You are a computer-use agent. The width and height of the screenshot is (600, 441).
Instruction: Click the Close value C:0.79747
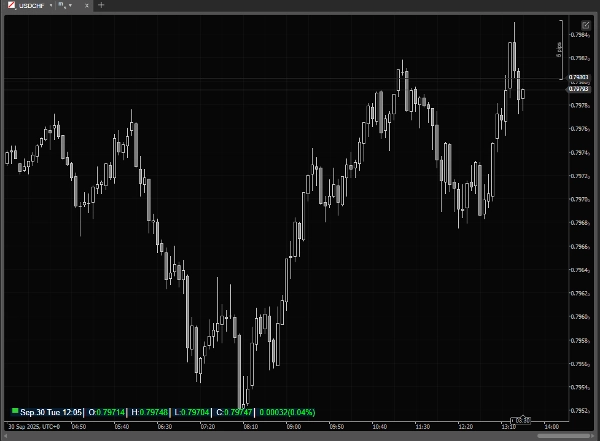[234, 411]
